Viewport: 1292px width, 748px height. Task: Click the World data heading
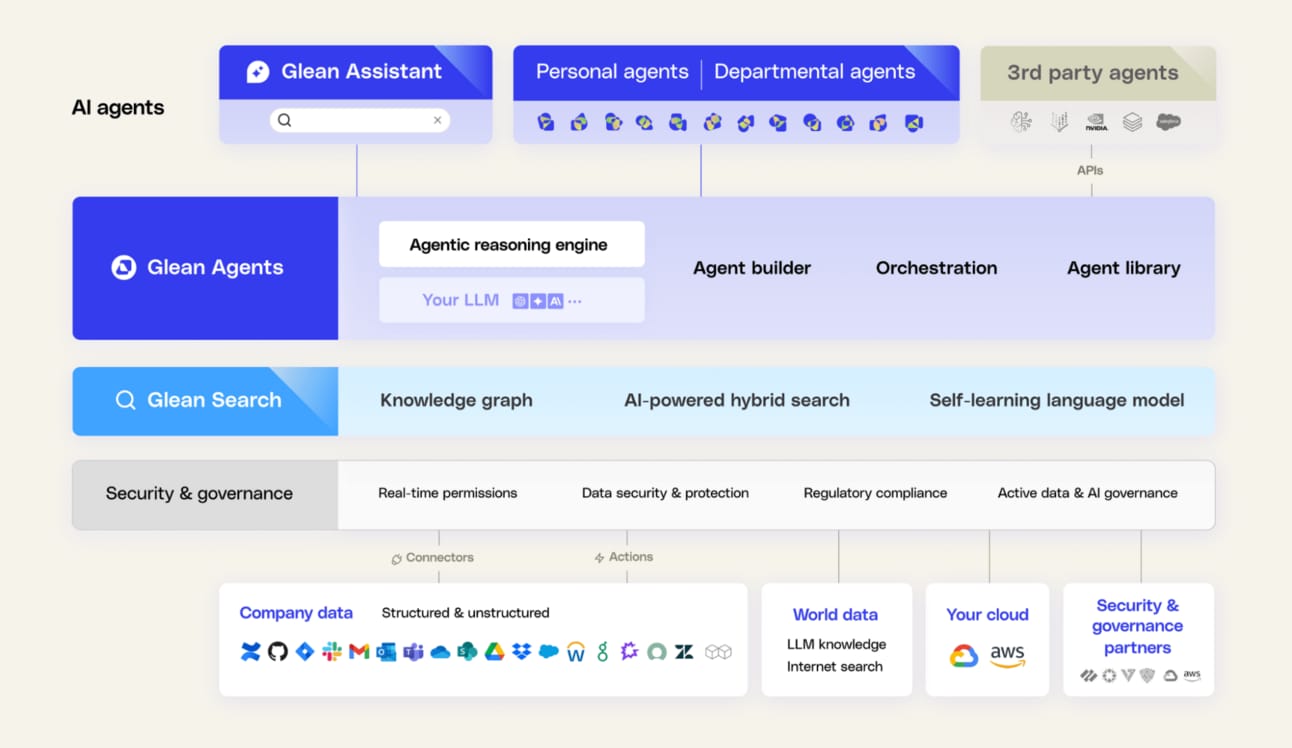(835, 615)
